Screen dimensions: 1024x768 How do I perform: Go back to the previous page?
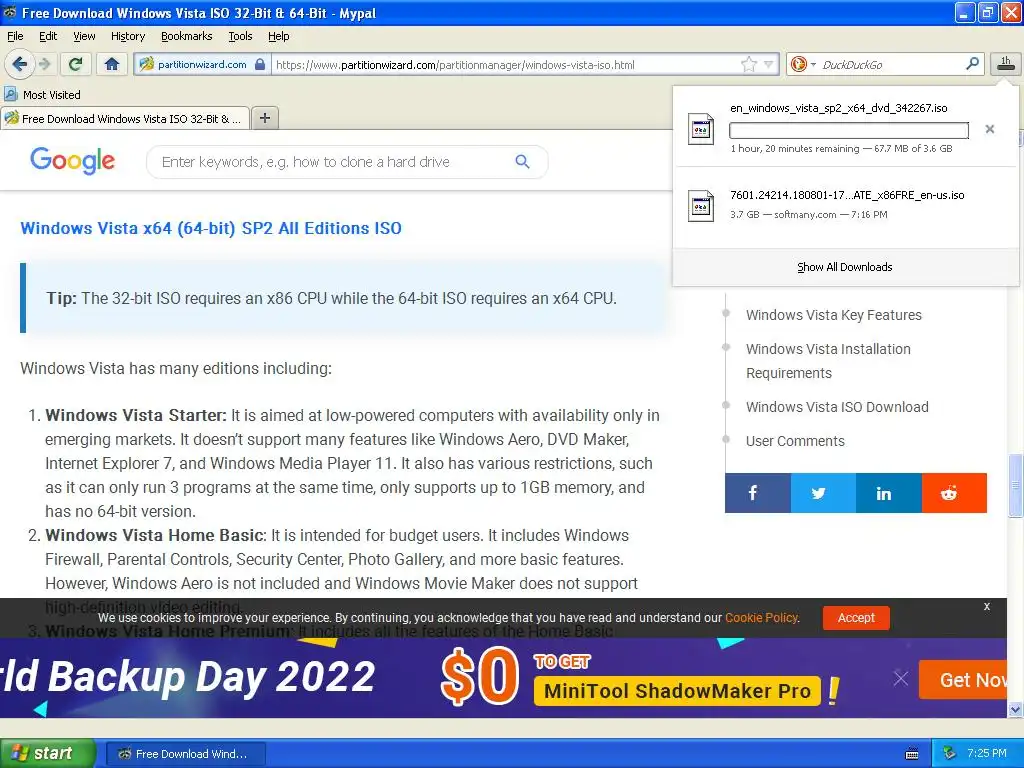coord(19,64)
